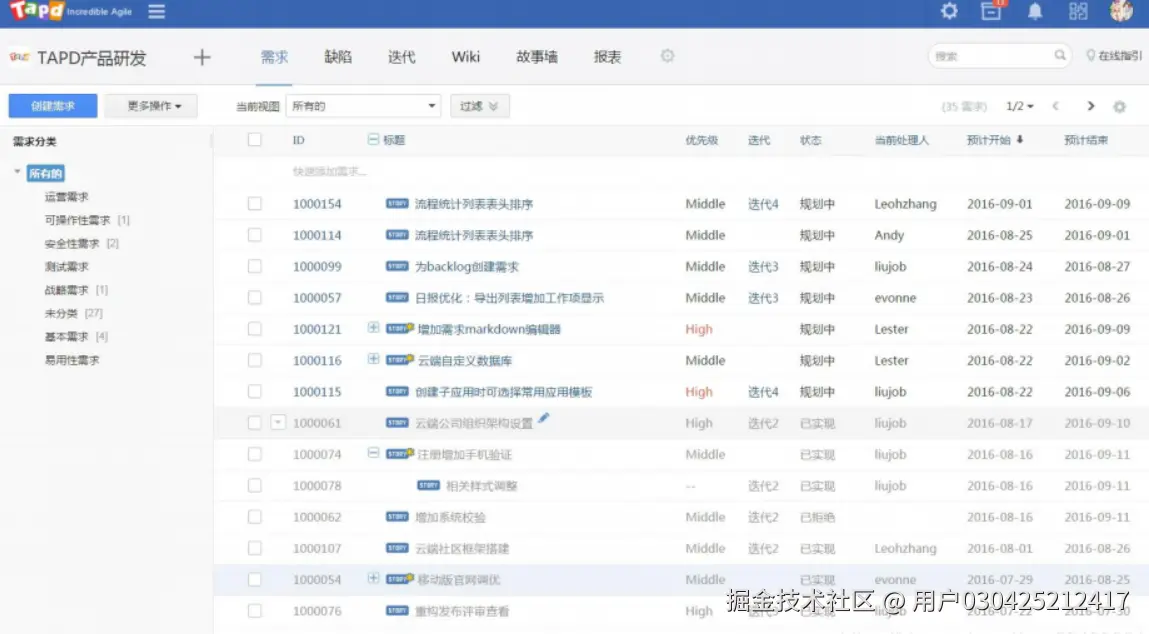This screenshot has height=634, width=1149.
Task: Switch to the 迭代 tab
Action: tap(402, 57)
